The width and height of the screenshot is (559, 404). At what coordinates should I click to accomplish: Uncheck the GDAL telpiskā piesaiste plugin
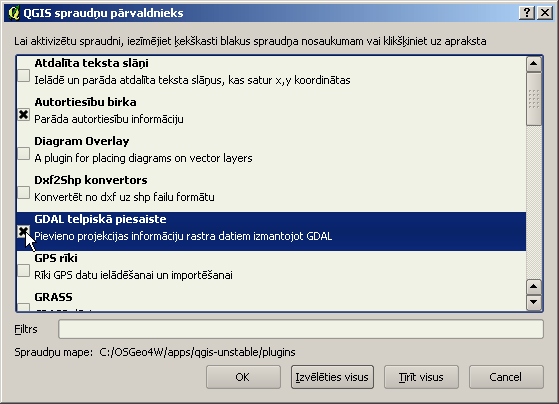point(24,231)
